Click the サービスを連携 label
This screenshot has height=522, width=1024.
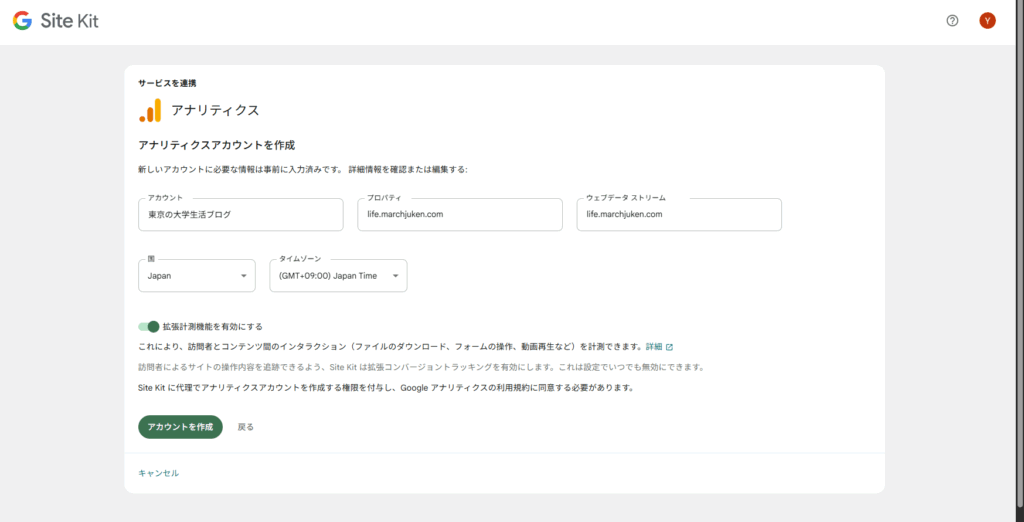(167, 84)
